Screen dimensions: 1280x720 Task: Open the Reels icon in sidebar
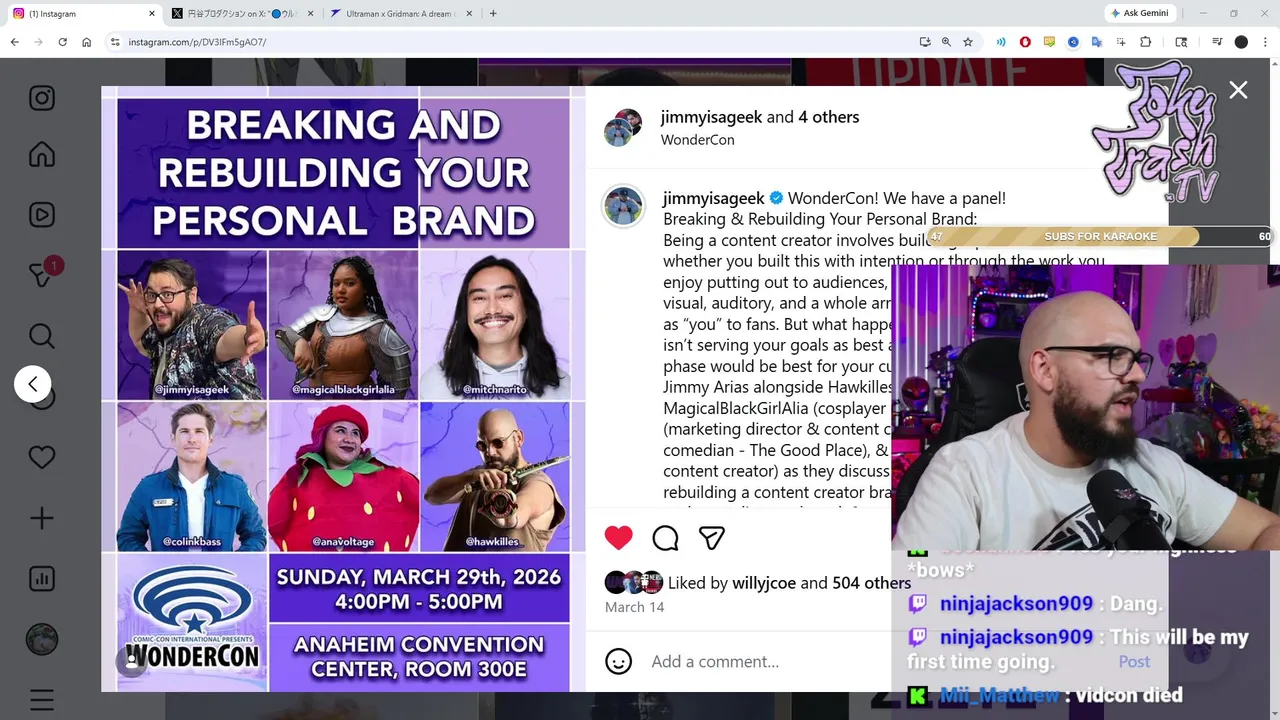[x=42, y=214]
